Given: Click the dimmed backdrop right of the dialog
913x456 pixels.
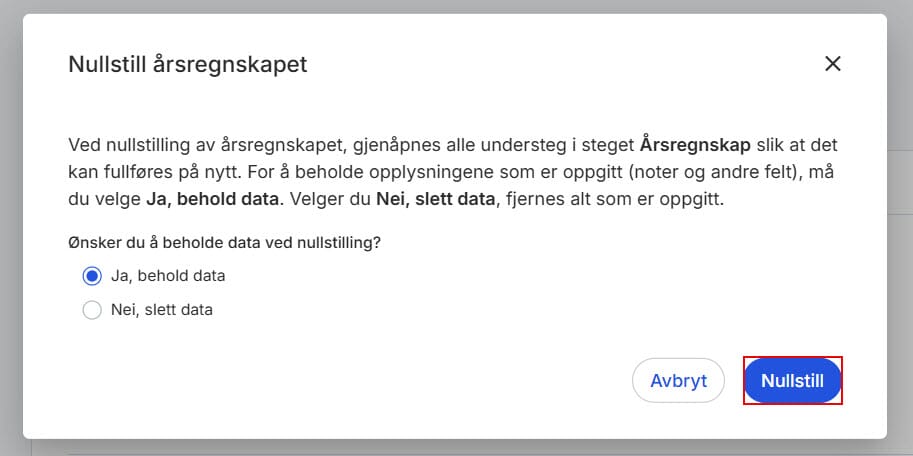Looking at the screenshot, I should tap(900, 228).
